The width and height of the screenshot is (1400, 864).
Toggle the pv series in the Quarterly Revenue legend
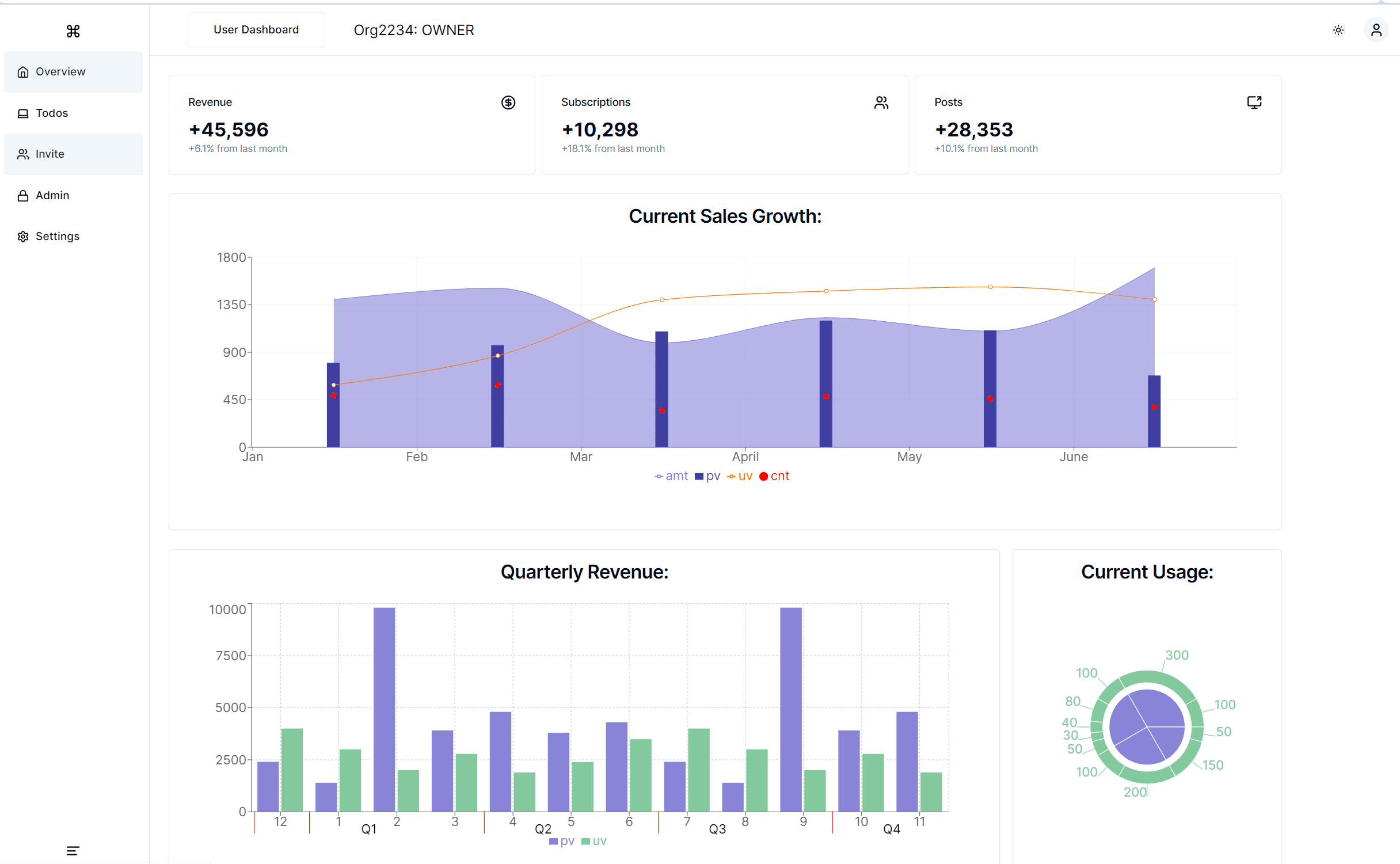[561, 840]
